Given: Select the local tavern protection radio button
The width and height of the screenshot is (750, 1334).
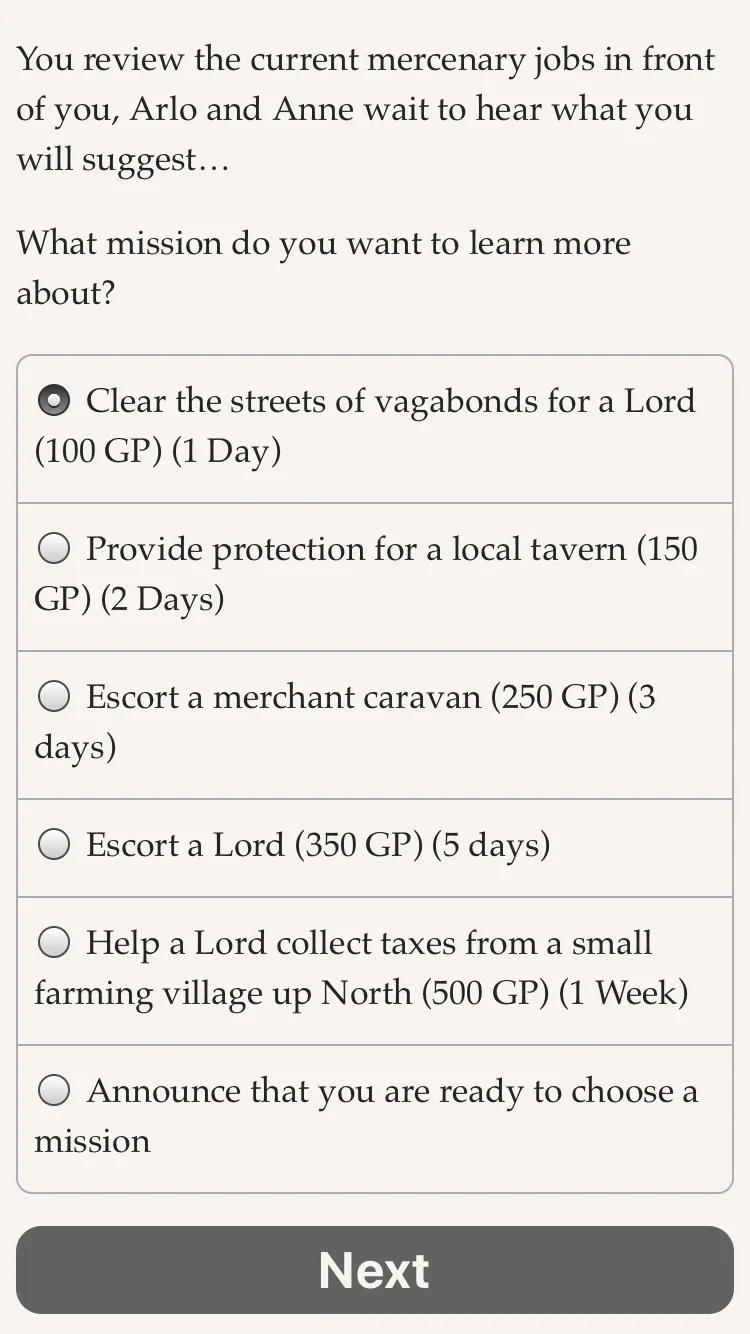Looking at the screenshot, I should coord(54,548).
